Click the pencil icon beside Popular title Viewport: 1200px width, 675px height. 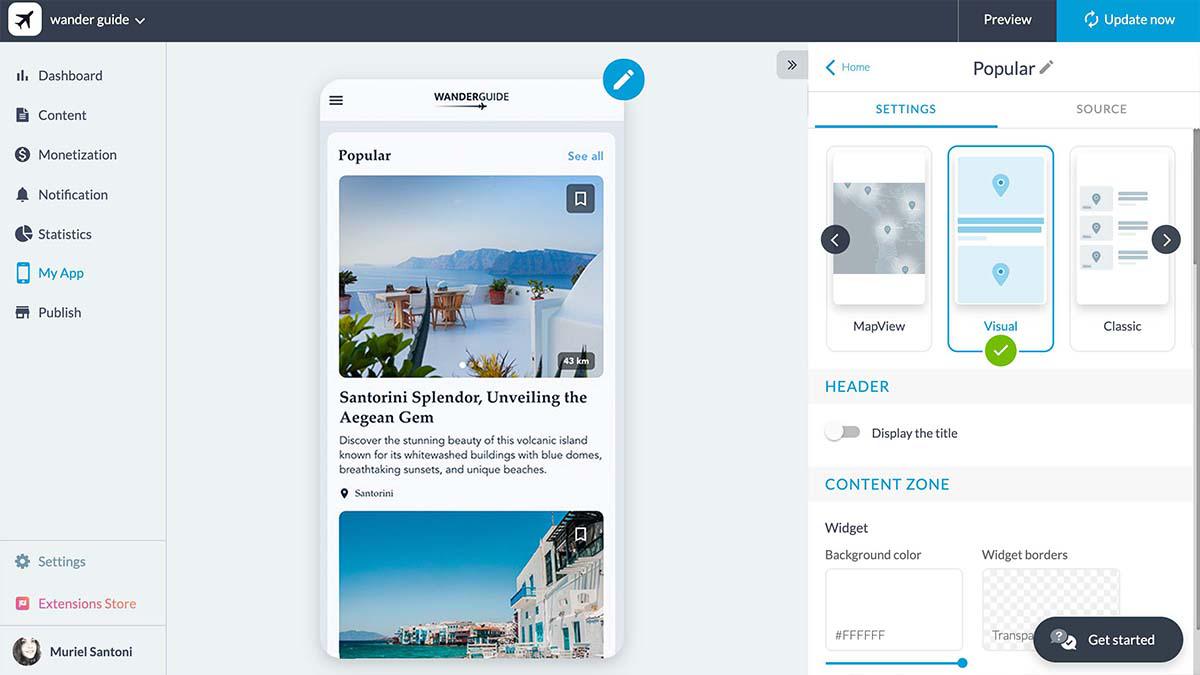point(1046,68)
